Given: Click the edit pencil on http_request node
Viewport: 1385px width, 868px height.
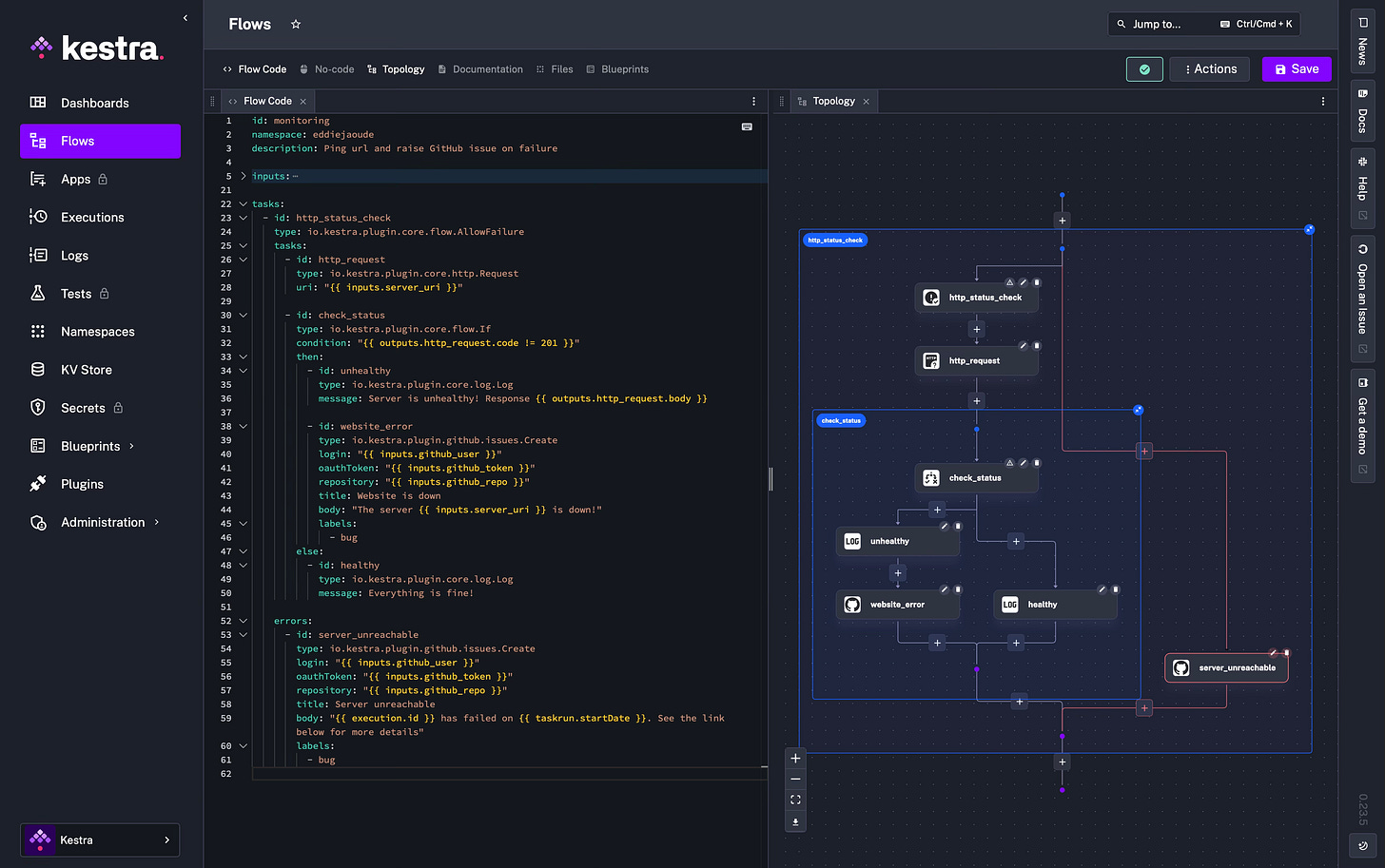Looking at the screenshot, I should click(x=1023, y=346).
